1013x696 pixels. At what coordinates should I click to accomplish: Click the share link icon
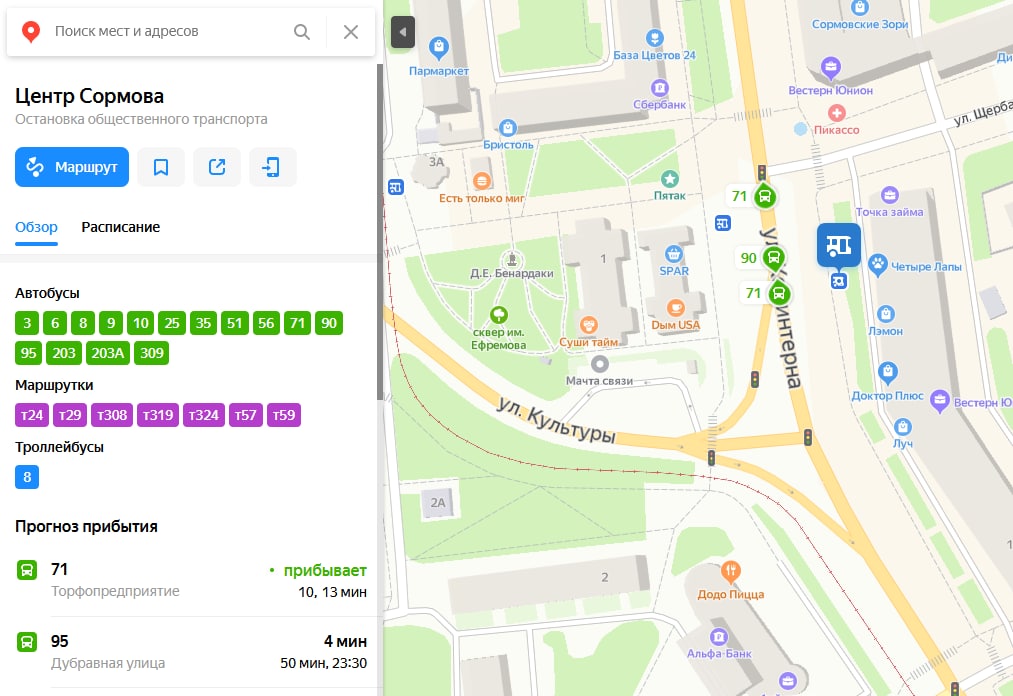pyautogui.click(x=217, y=167)
